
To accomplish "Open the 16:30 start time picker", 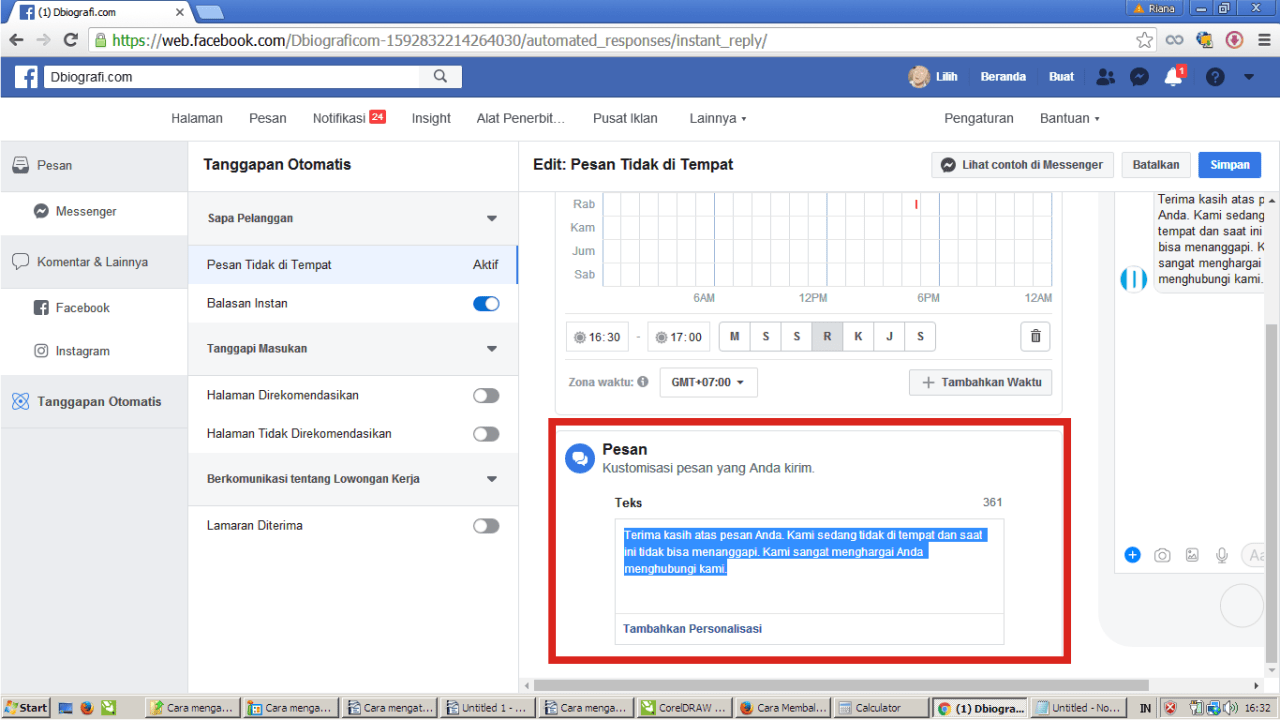I will click(597, 337).
